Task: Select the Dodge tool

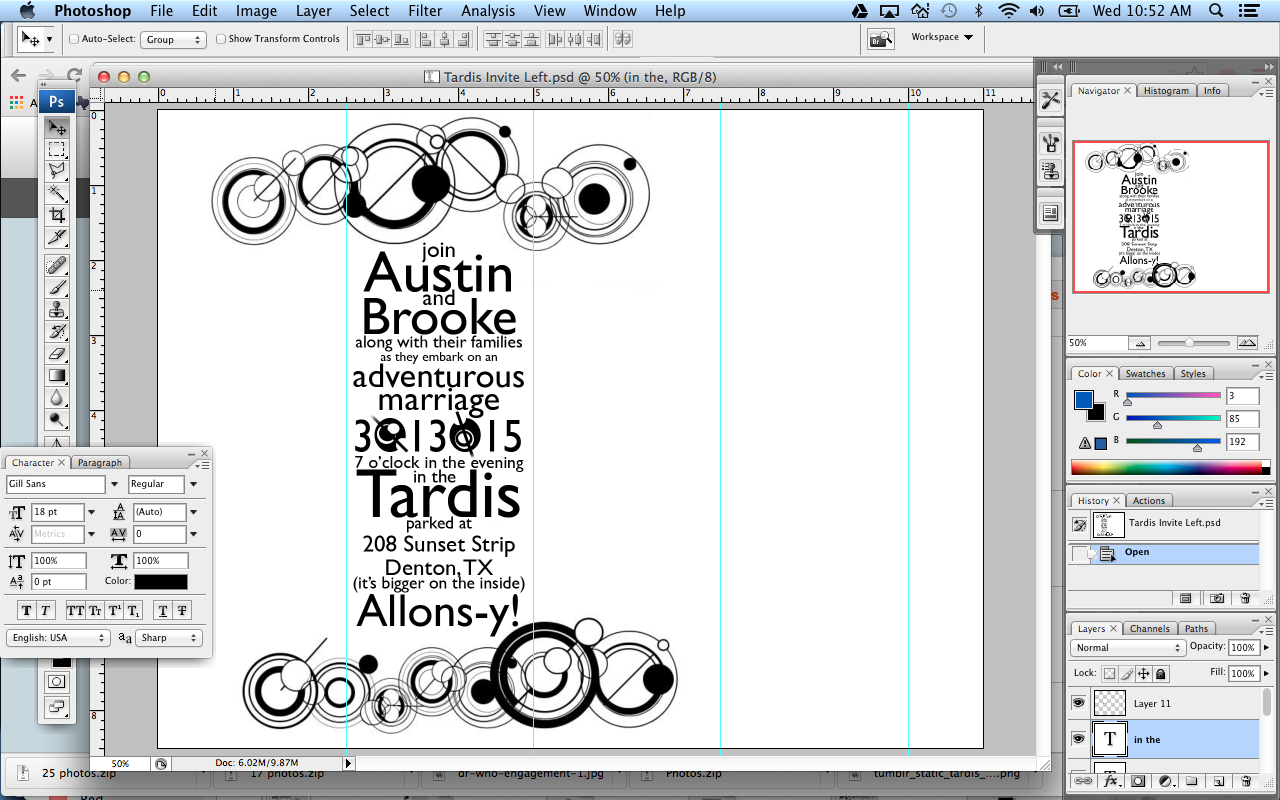Action: coord(57,419)
